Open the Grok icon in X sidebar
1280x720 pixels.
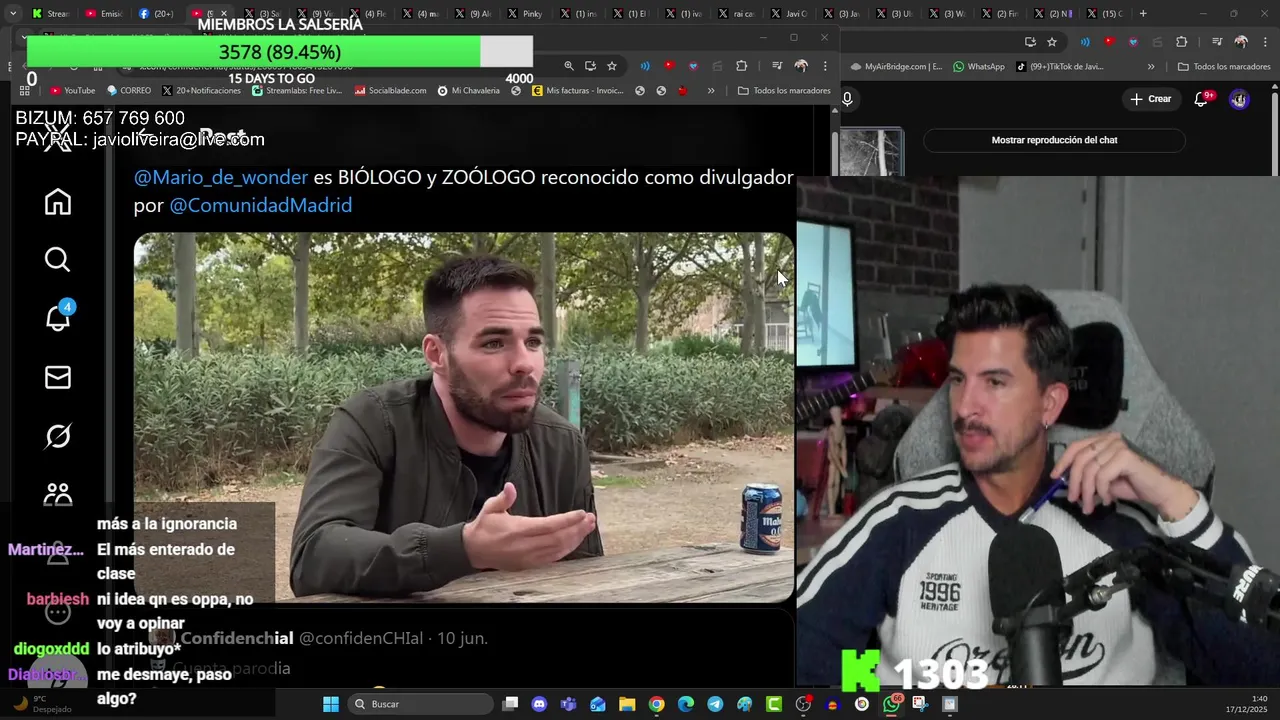(x=57, y=436)
